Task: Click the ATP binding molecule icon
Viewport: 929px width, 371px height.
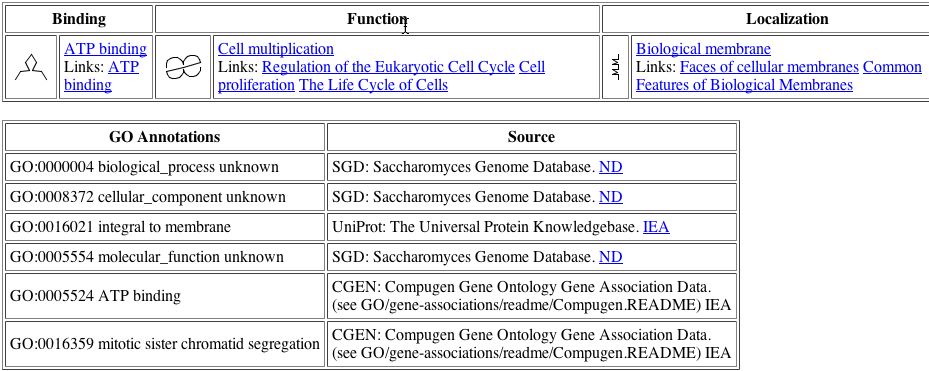Action: [31, 67]
